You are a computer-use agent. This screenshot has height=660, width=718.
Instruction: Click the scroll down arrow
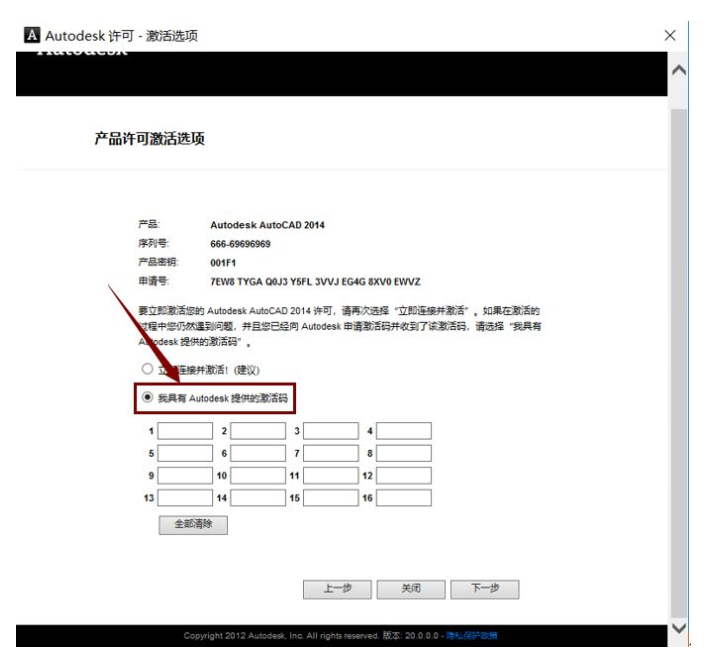[x=679, y=627]
